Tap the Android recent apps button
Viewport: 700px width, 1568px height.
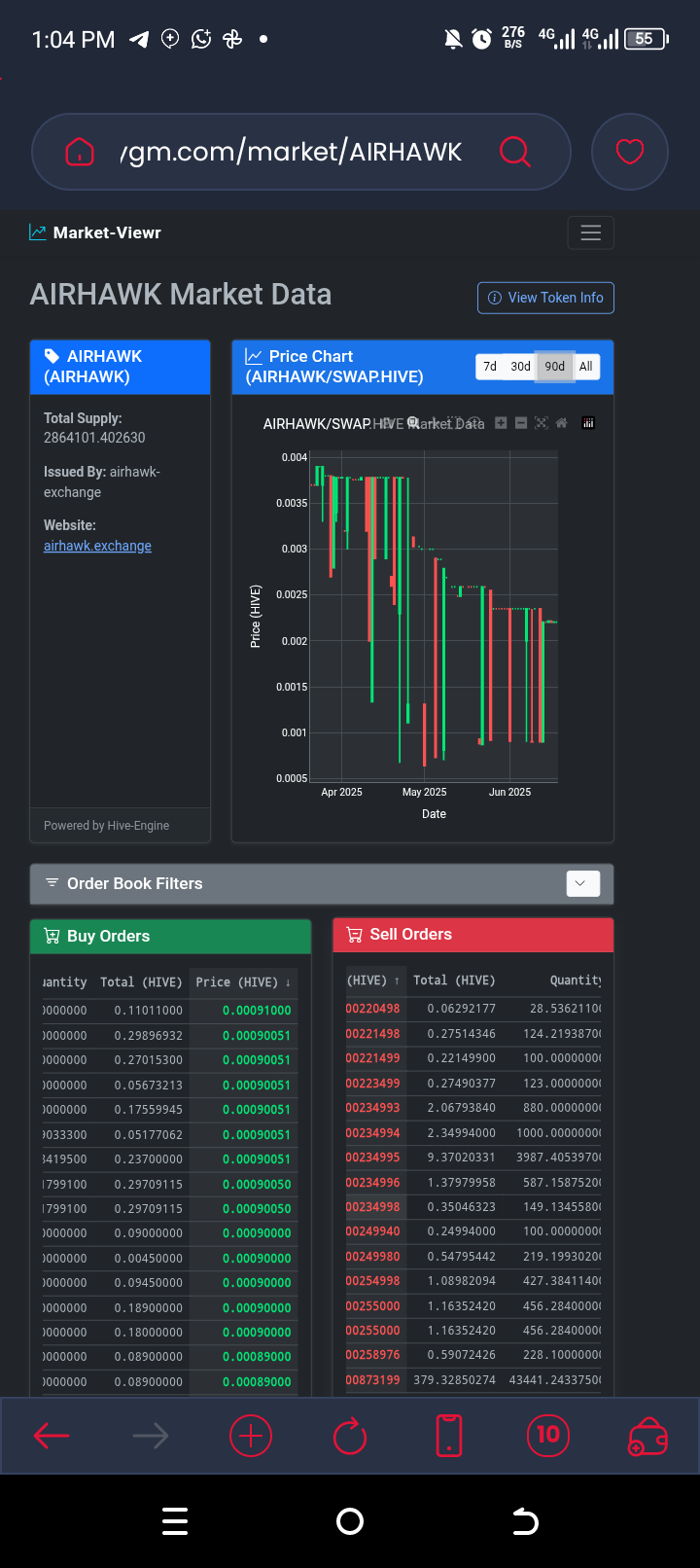175,1521
